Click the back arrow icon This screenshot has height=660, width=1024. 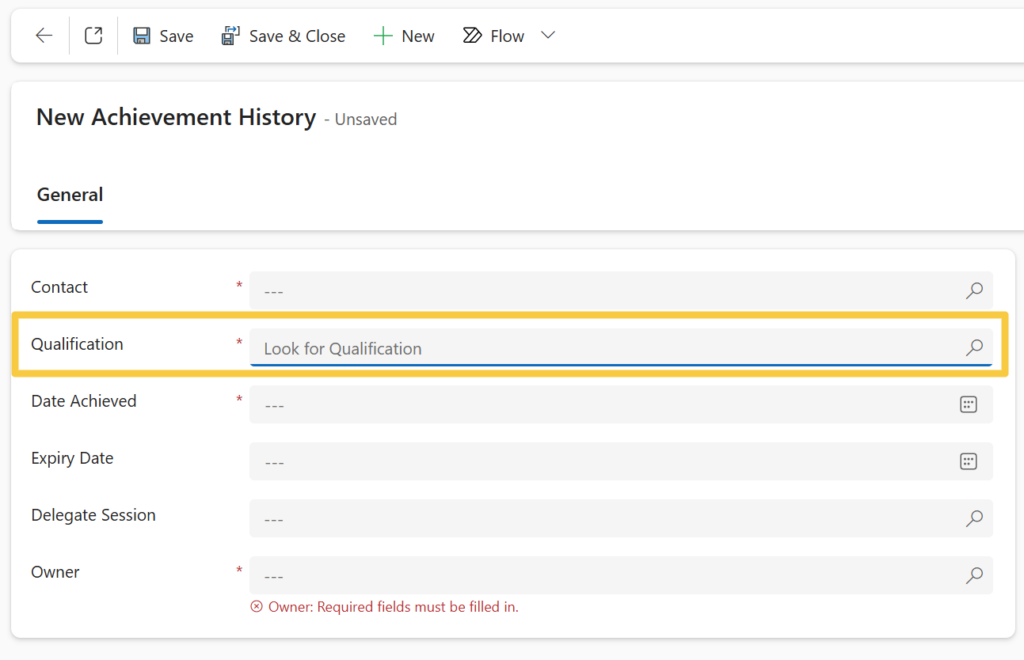point(43,36)
